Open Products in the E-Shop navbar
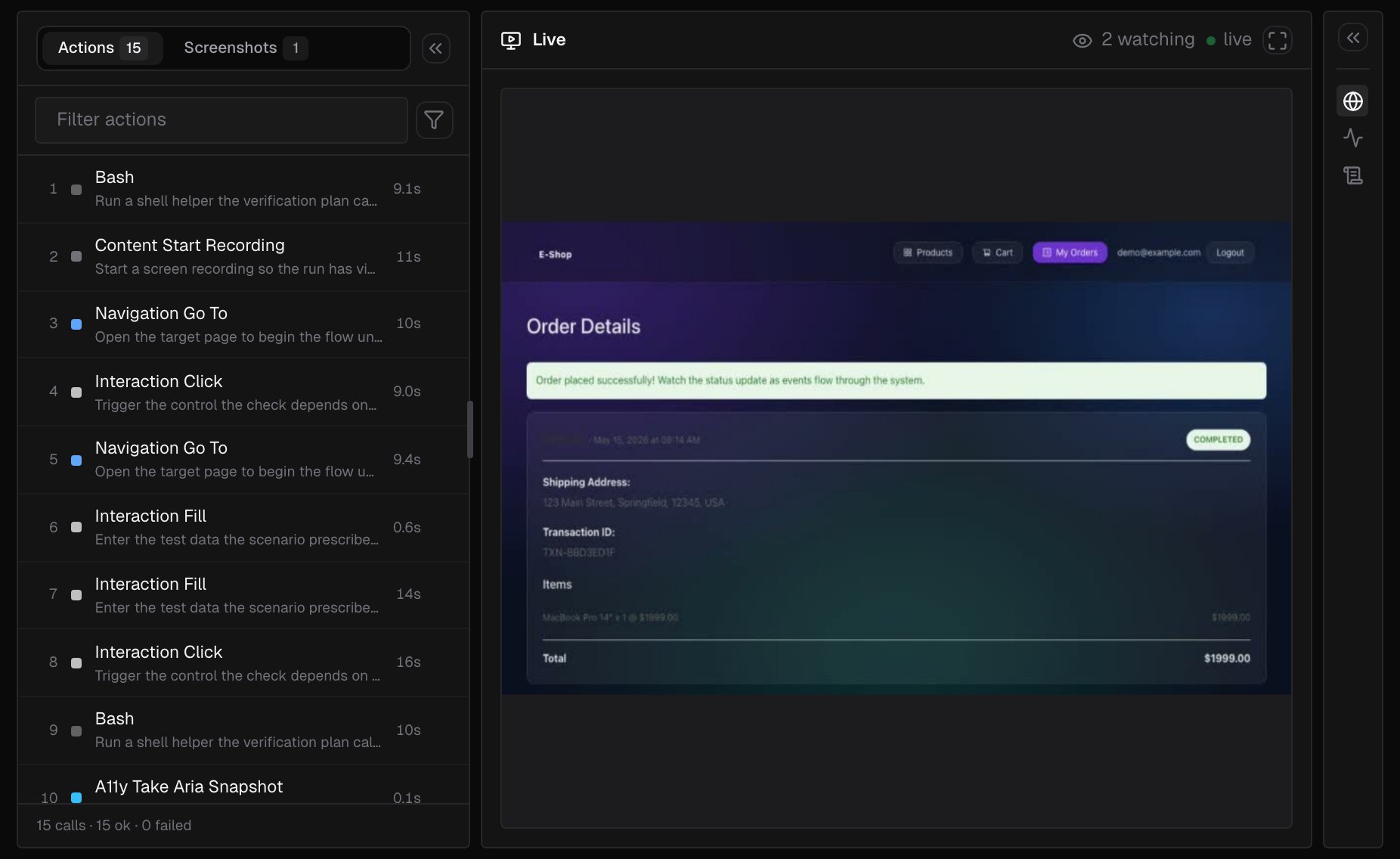This screenshot has width=1400, height=859. point(928,253)
